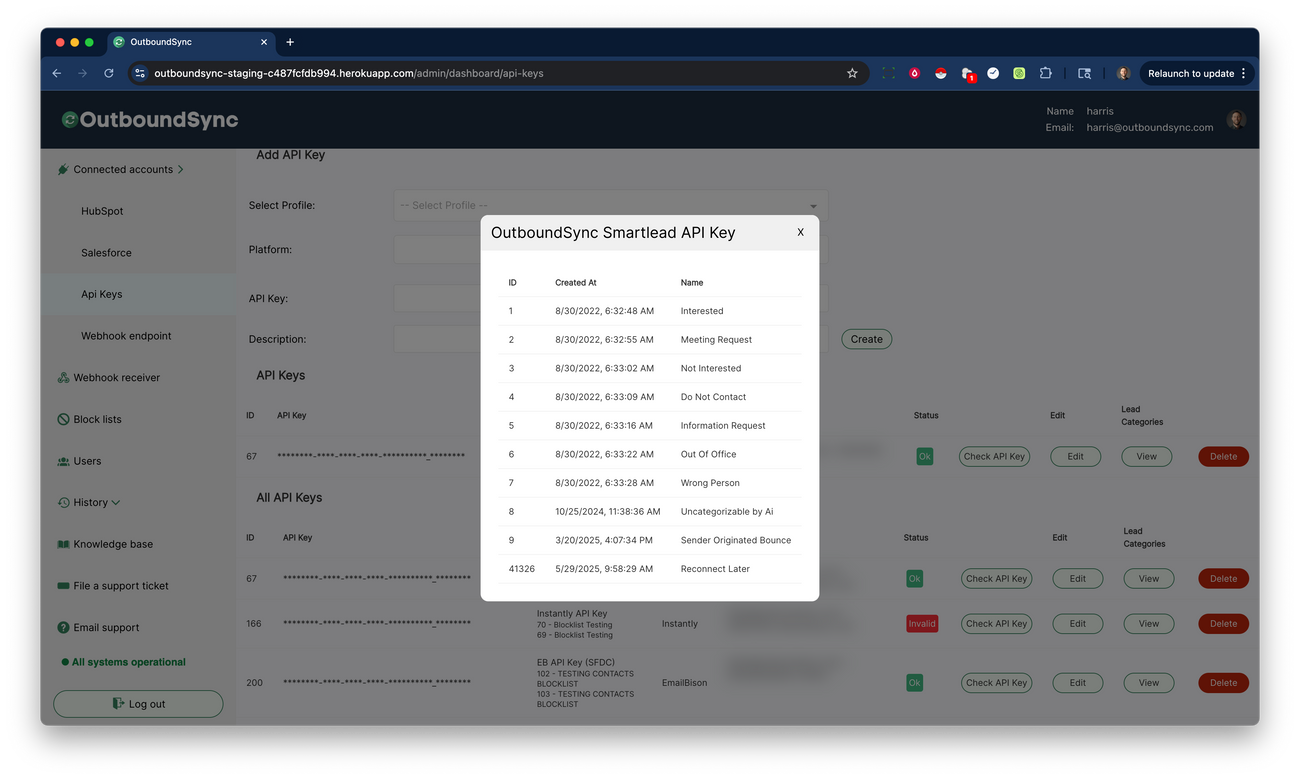The height and width of the screenshot is (779, 1300).
Task: Click the Connected accounts plug icon
Action: click(62, 169)
